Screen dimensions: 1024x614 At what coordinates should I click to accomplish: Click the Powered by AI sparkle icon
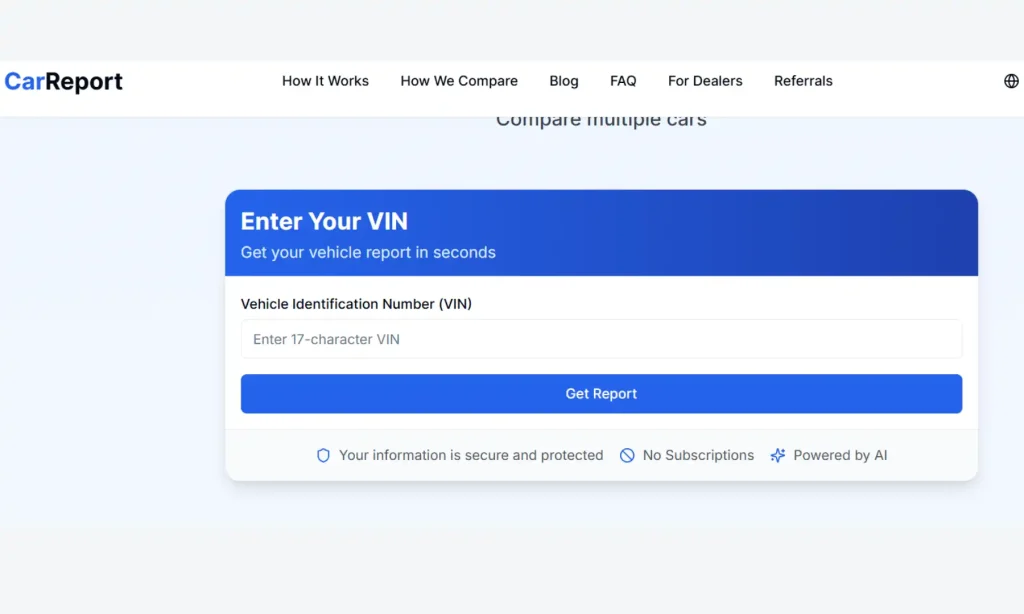point(777,455)
